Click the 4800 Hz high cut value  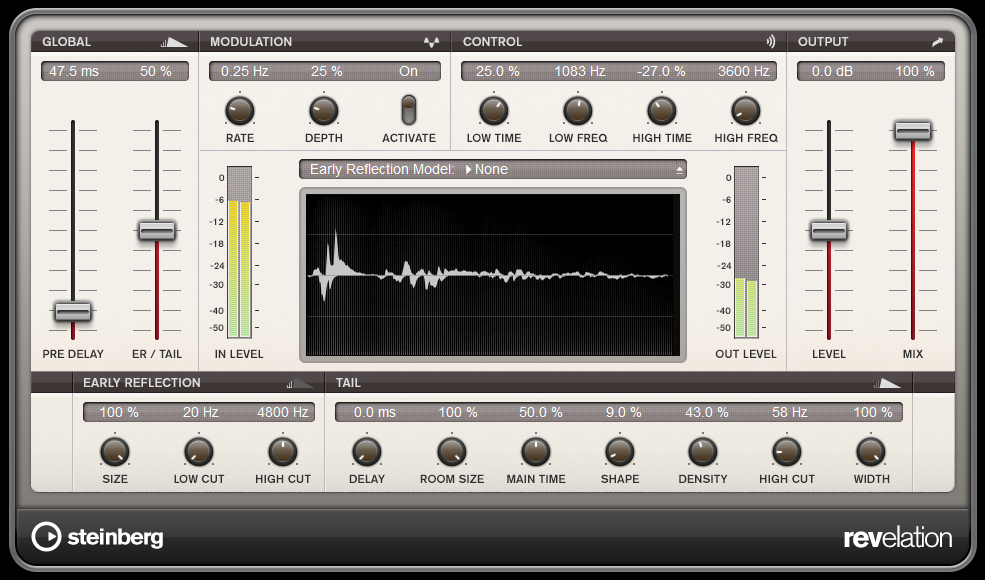pos(283,413)
